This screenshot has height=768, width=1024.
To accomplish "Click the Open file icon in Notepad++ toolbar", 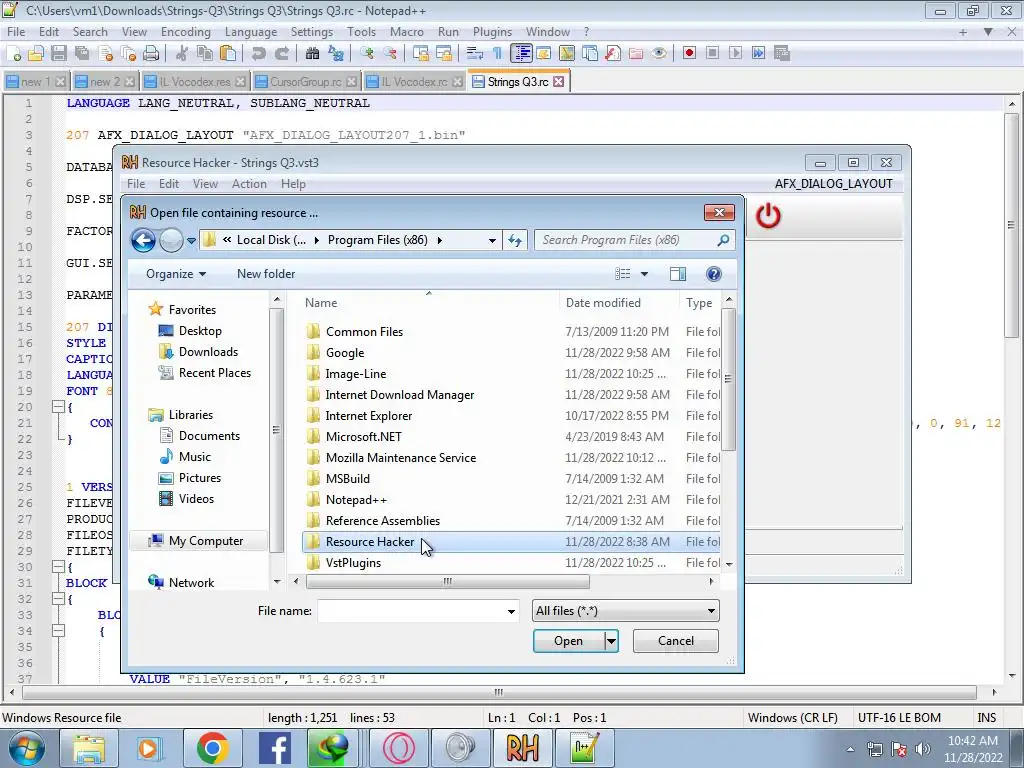I will (36, 54).
